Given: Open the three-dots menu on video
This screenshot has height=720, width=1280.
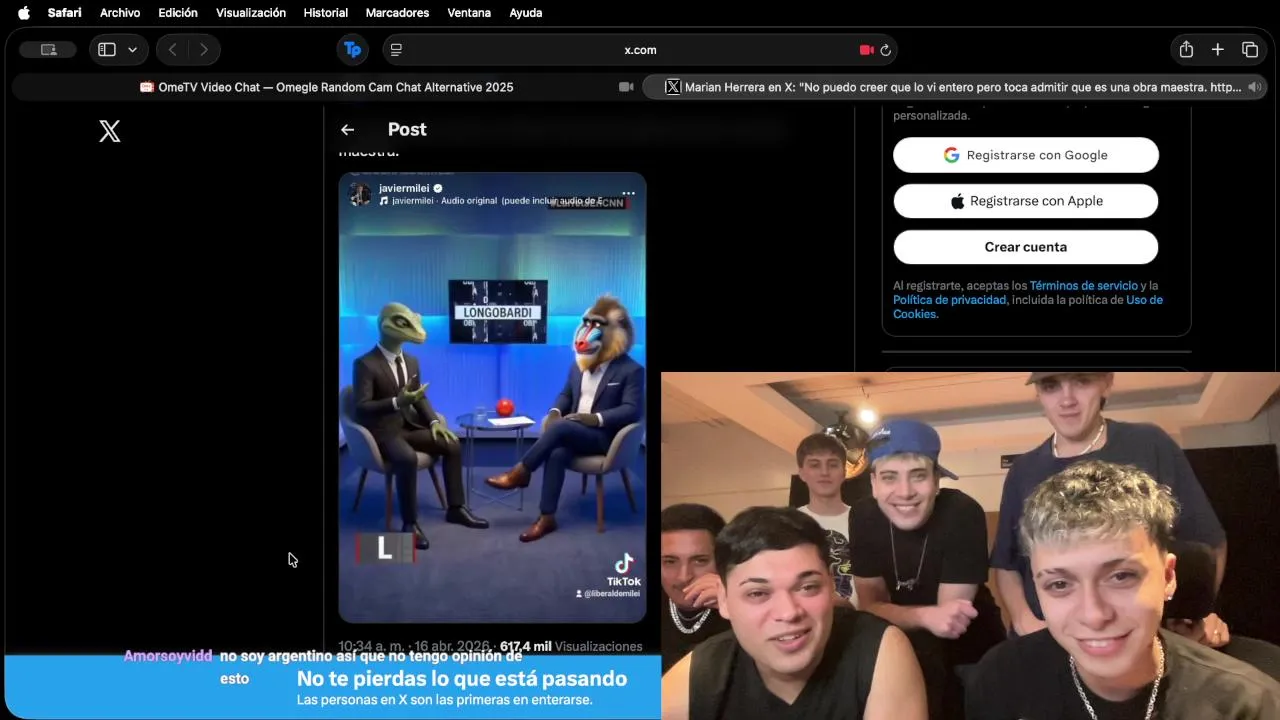Looking at the screenshot, I should 628,193.
